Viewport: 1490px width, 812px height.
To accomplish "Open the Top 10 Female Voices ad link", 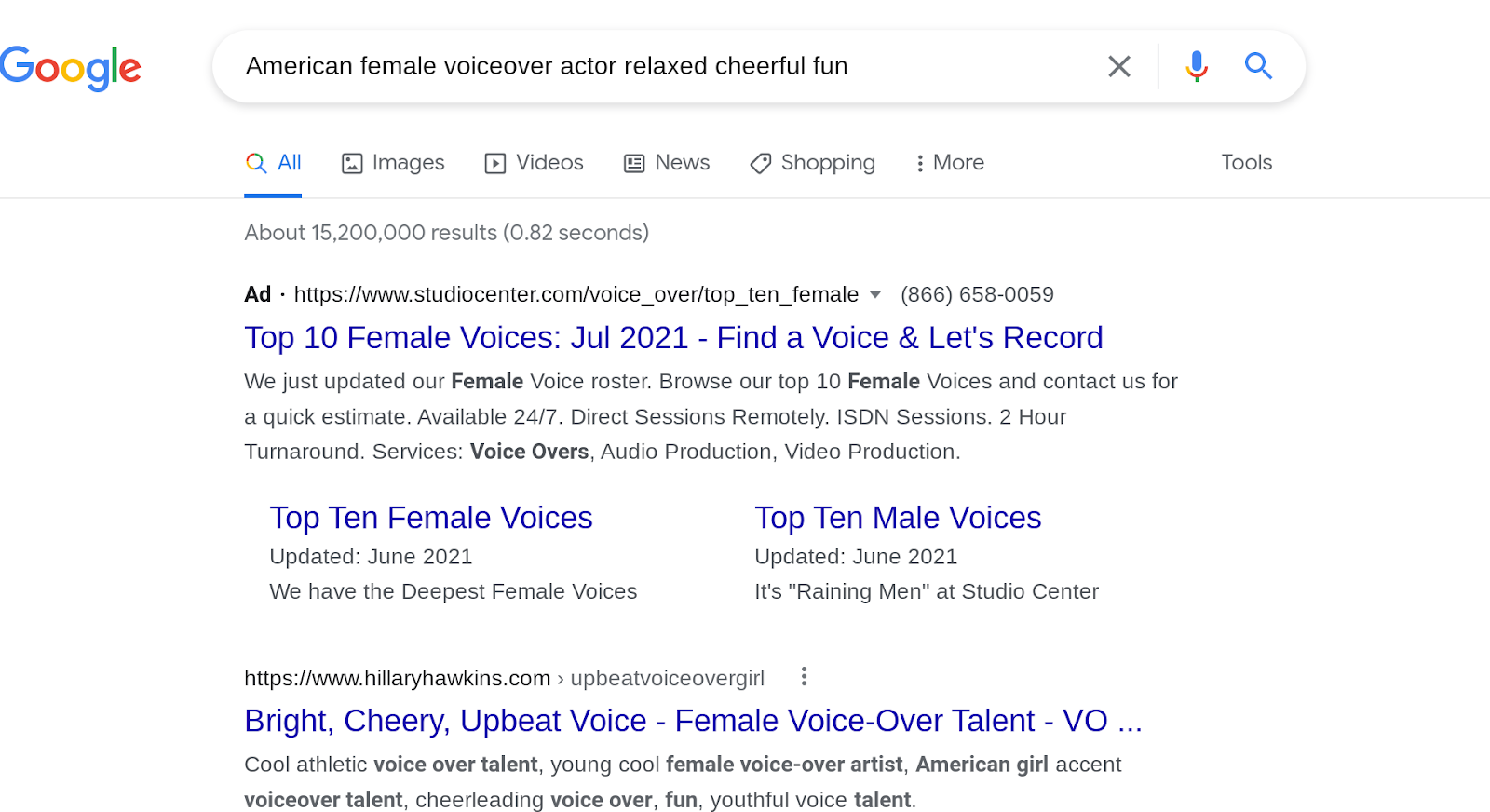I will (673, 337).
